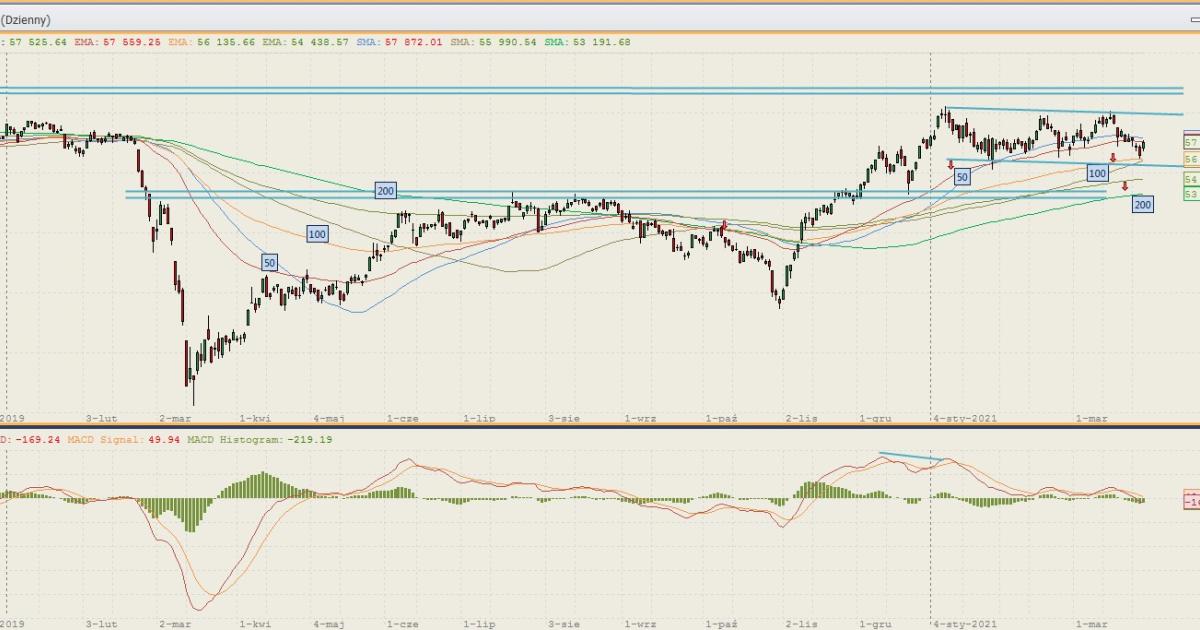
Task: Click the orange 56 price tag on right axis
Action: click(1191, 159)
